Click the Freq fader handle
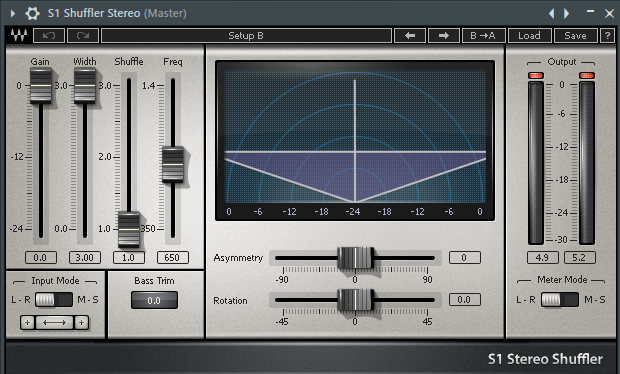620x374 pixels. click(173, 164)
